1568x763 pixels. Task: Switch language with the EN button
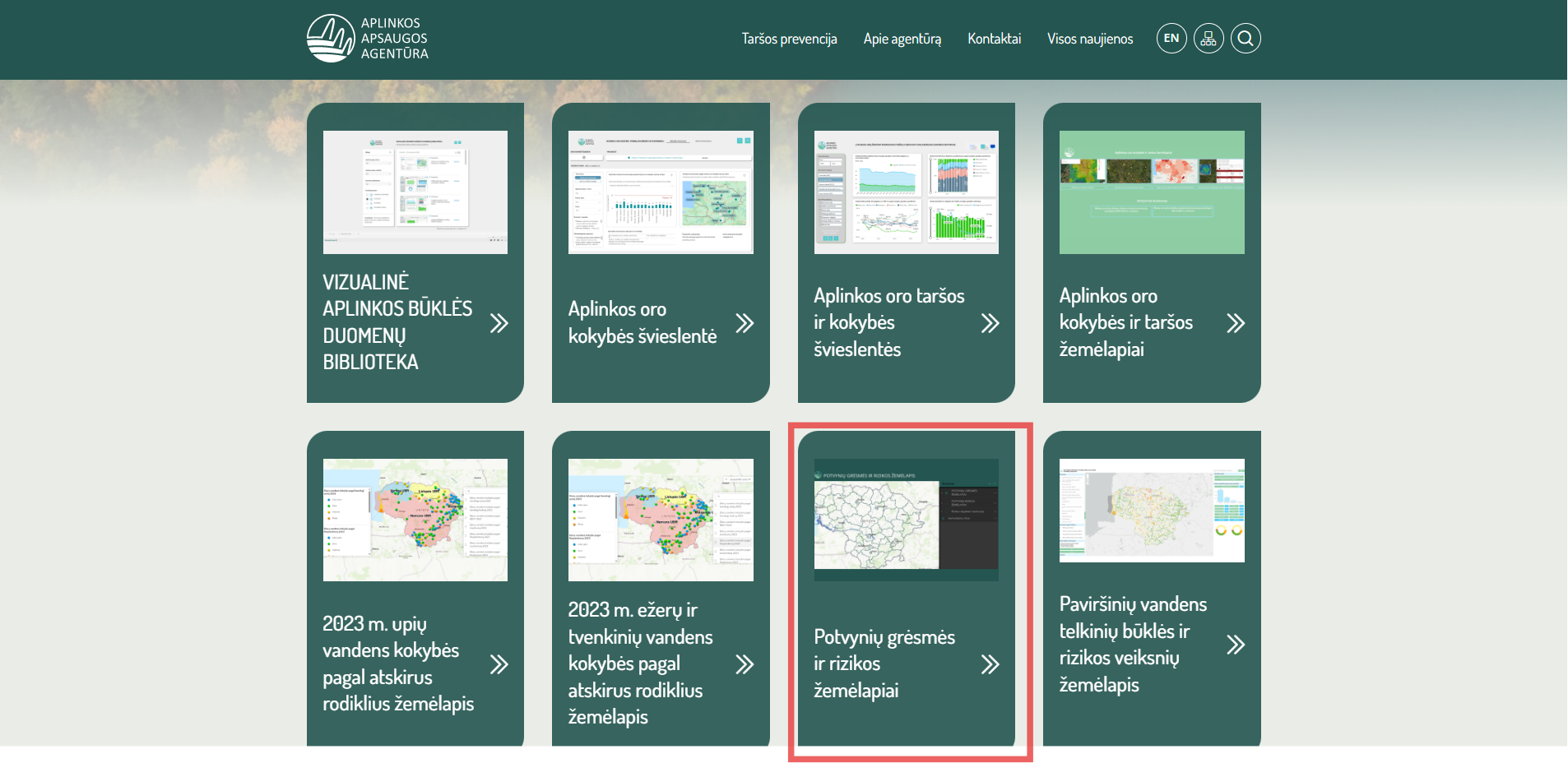[1171, 39]
